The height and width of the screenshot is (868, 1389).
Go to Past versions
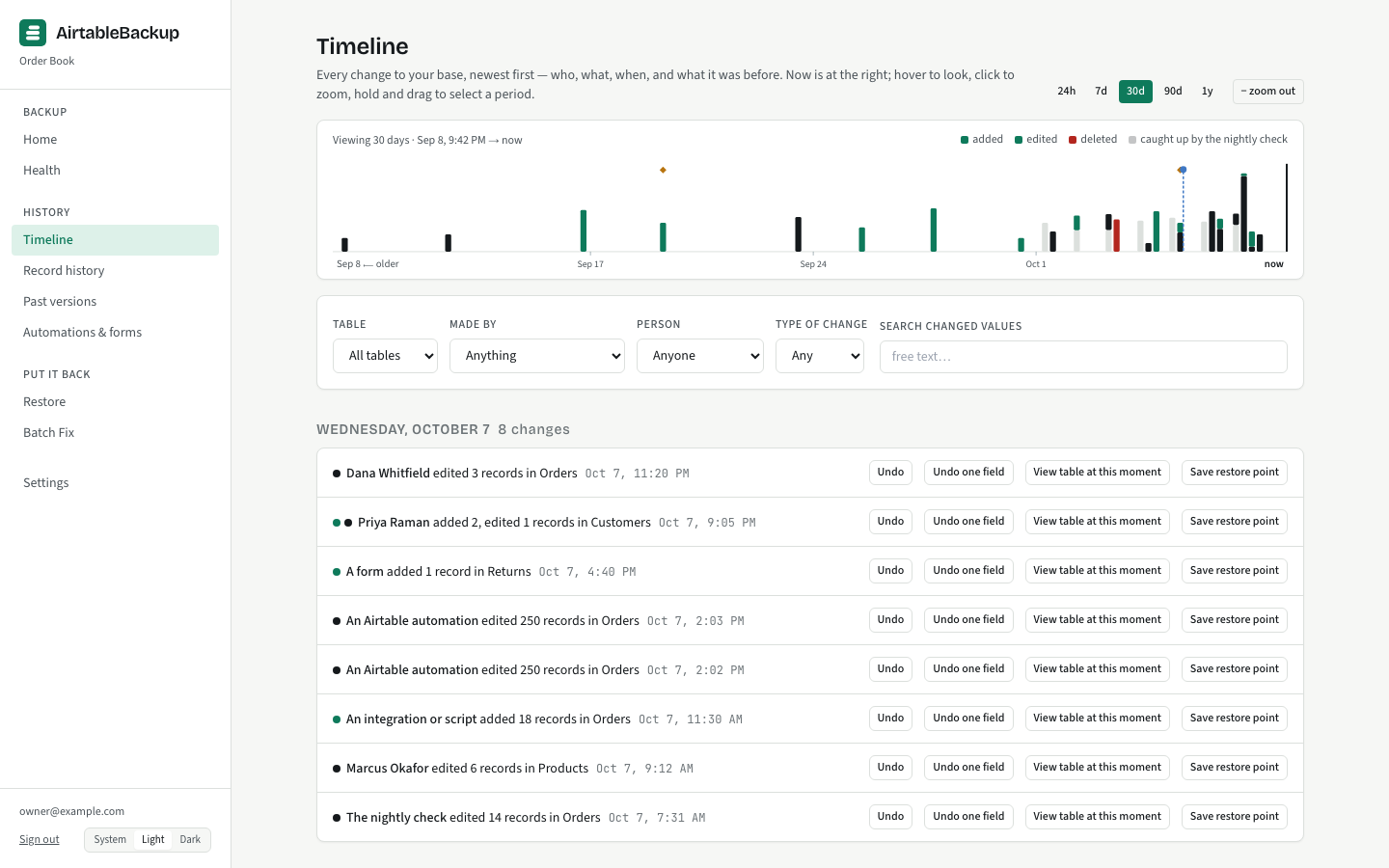click(x=115, y=302)
